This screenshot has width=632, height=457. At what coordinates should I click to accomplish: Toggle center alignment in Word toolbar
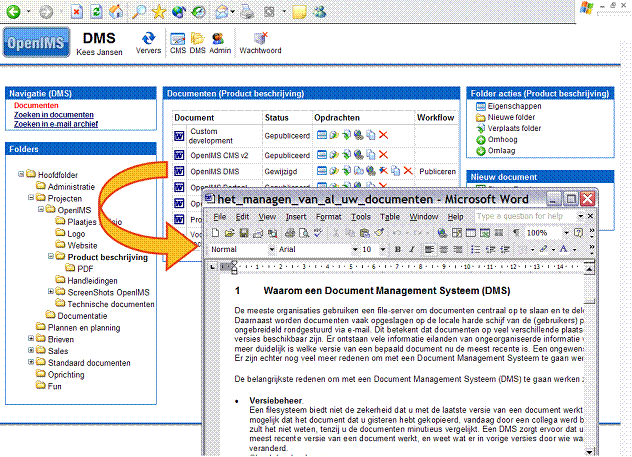pyautogui.click(x=443, y=249)
